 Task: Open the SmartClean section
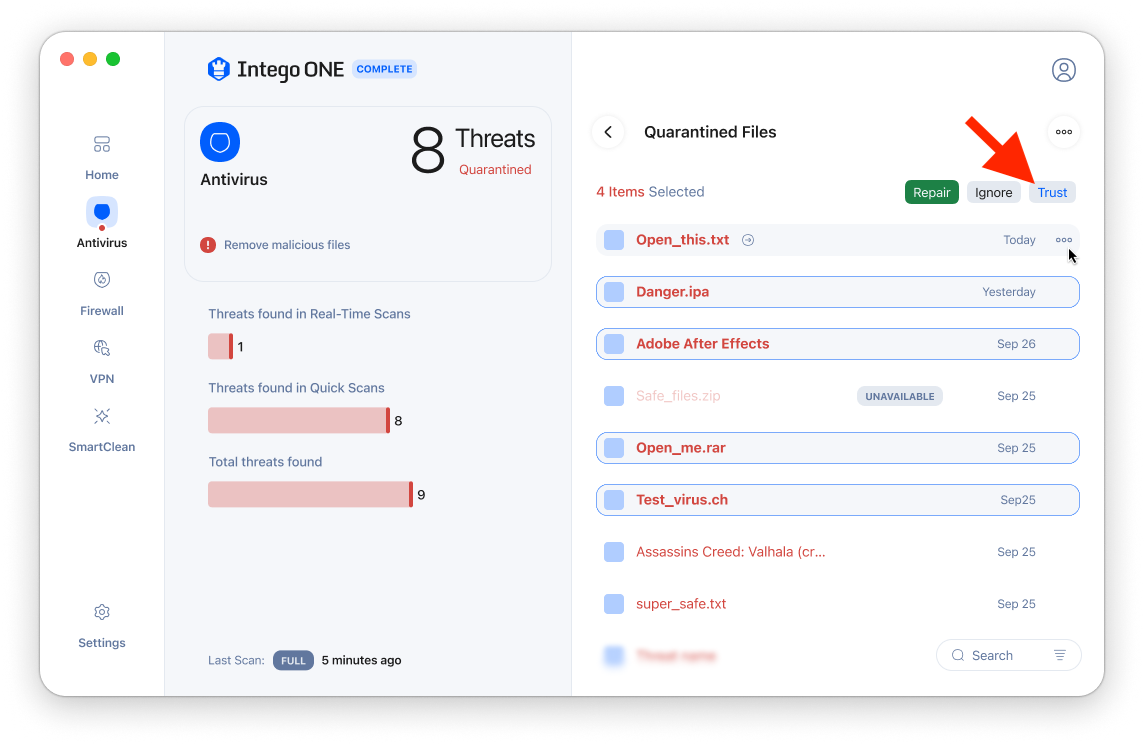[101, 430]
